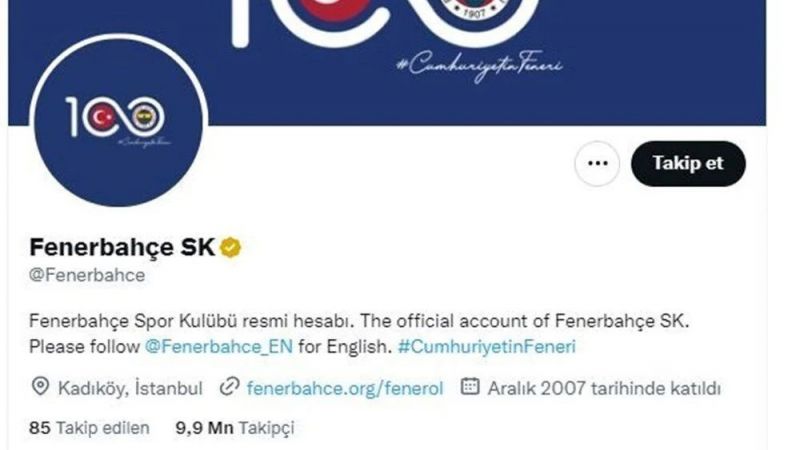The height and width of the screenshot is (450, 800).
Task: Click the location pin icon
Action: point(40,387)
